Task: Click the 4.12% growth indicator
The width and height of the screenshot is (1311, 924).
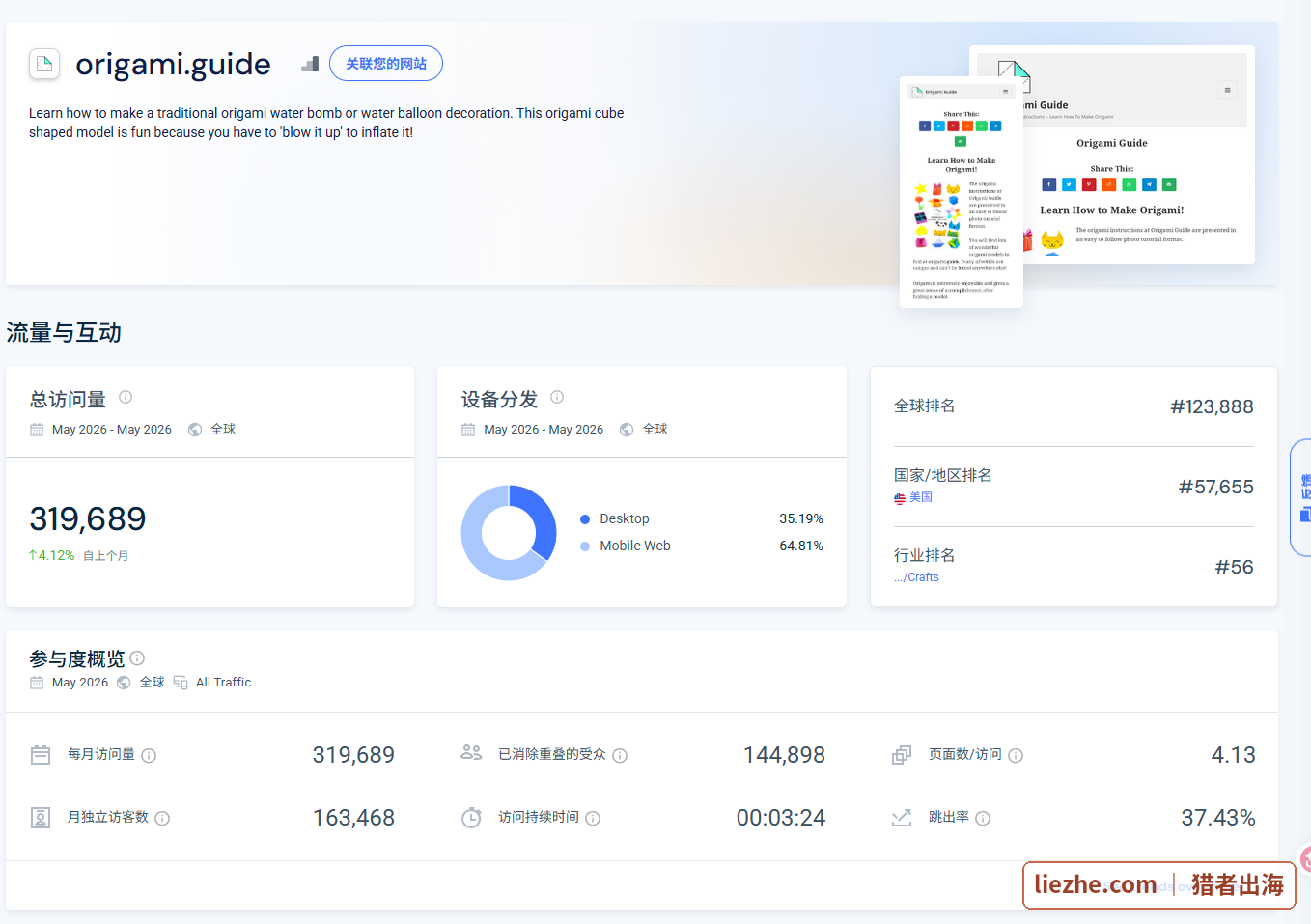Action: [x=52, y=556]
